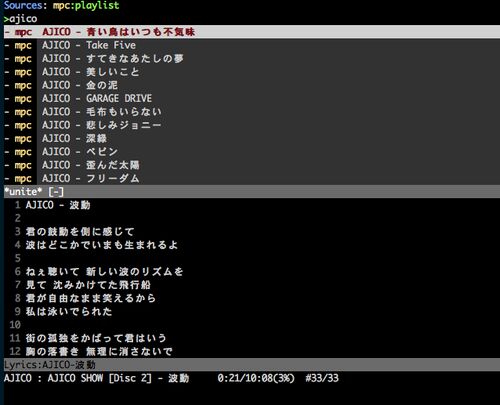Select the 'AJICO - GARAGE DRIVE' entry
Image resolution: width=500 pixels, height=405 pixels.
(x=252, y=99)
